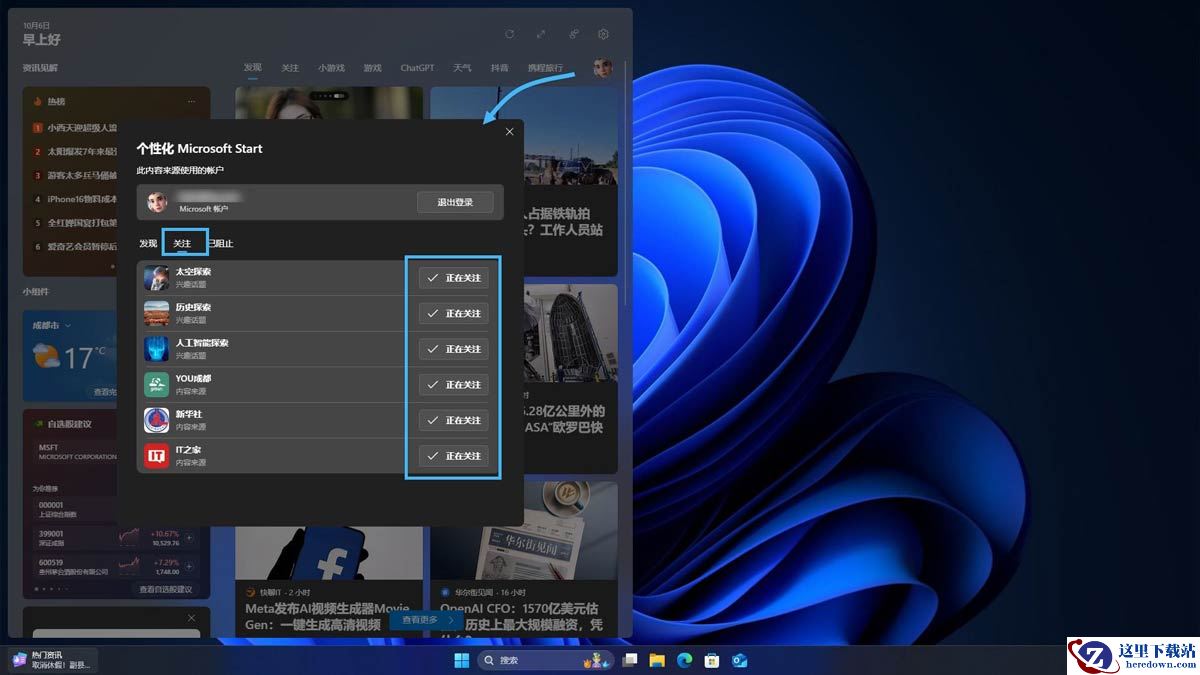
Task: Open the 已阻止 tab in the dialog
Action: point(220,243)
